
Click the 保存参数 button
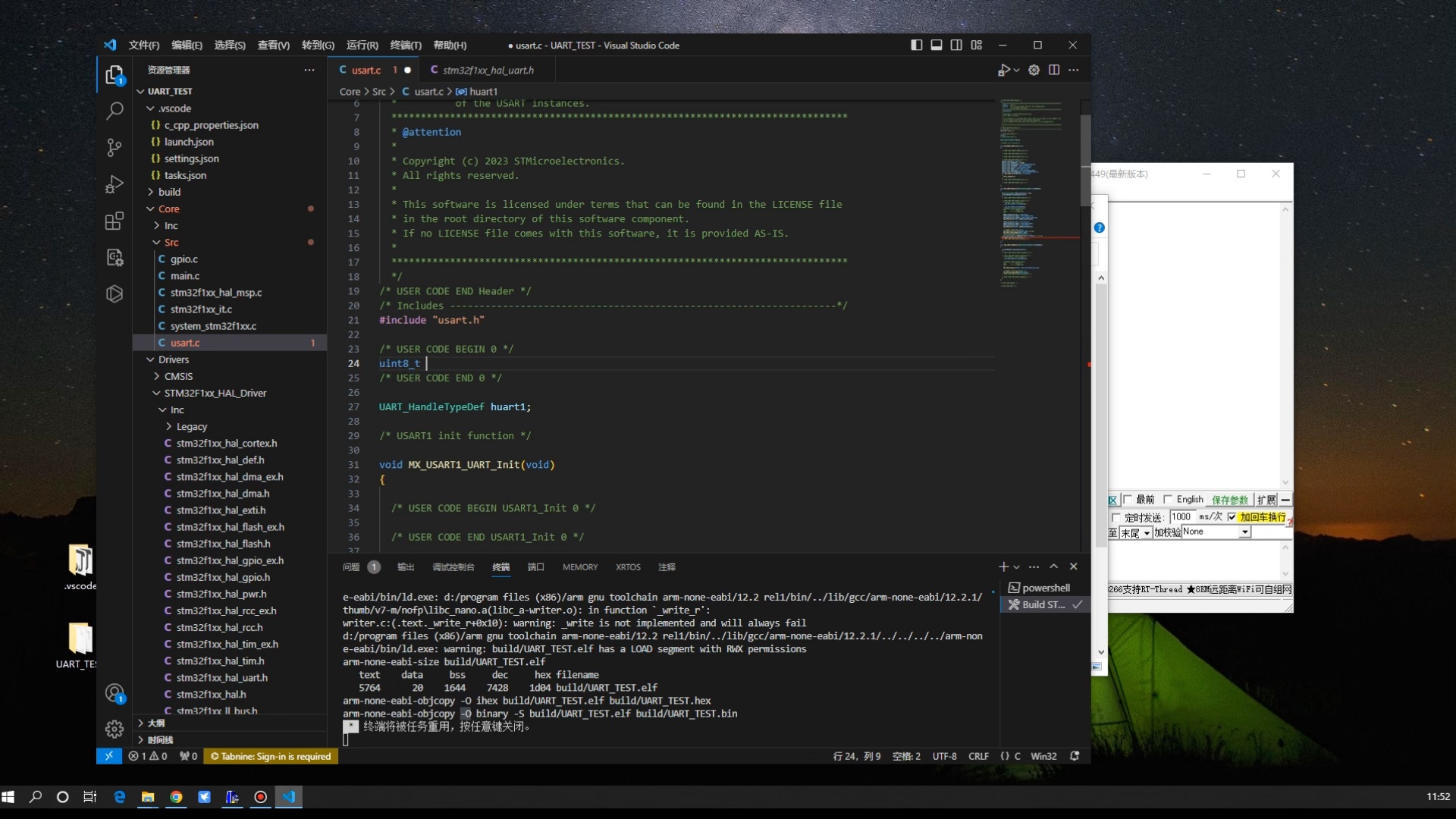click(x=1229, y=500)
